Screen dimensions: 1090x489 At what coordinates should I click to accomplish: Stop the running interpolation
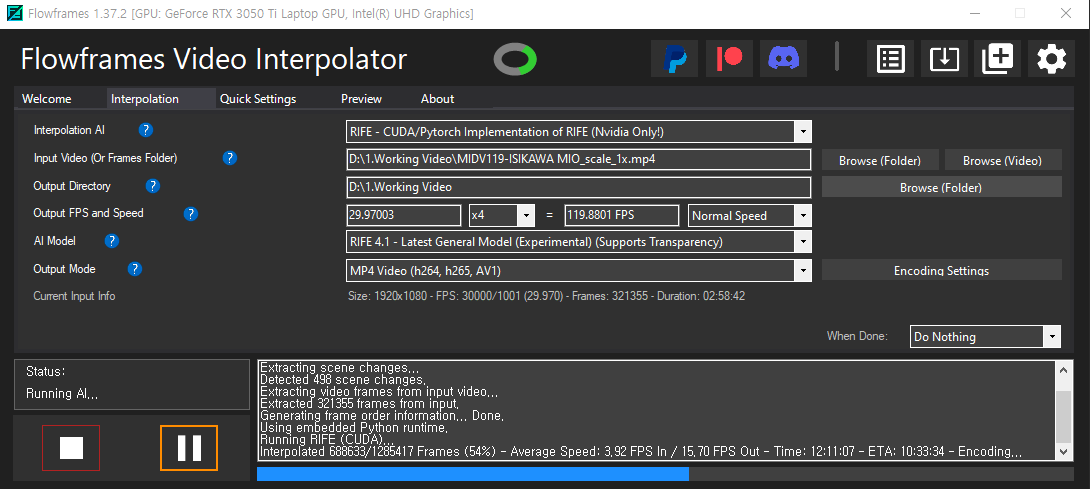(71, 448)
